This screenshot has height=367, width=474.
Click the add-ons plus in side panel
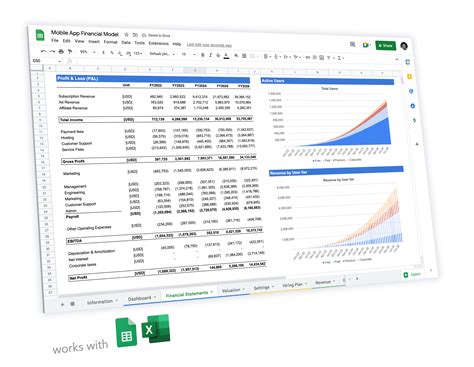(417, 144)
